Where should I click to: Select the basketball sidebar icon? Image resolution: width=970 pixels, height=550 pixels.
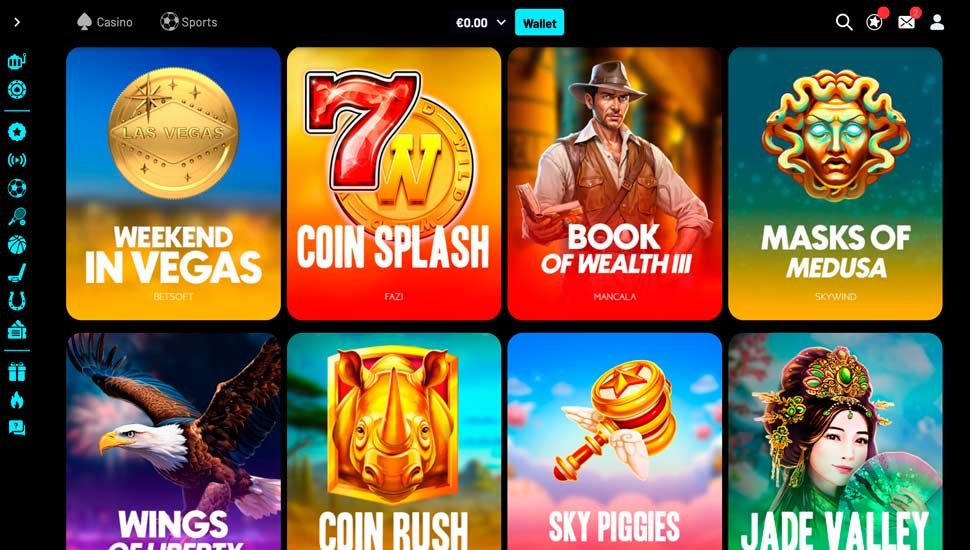(17, 245)
